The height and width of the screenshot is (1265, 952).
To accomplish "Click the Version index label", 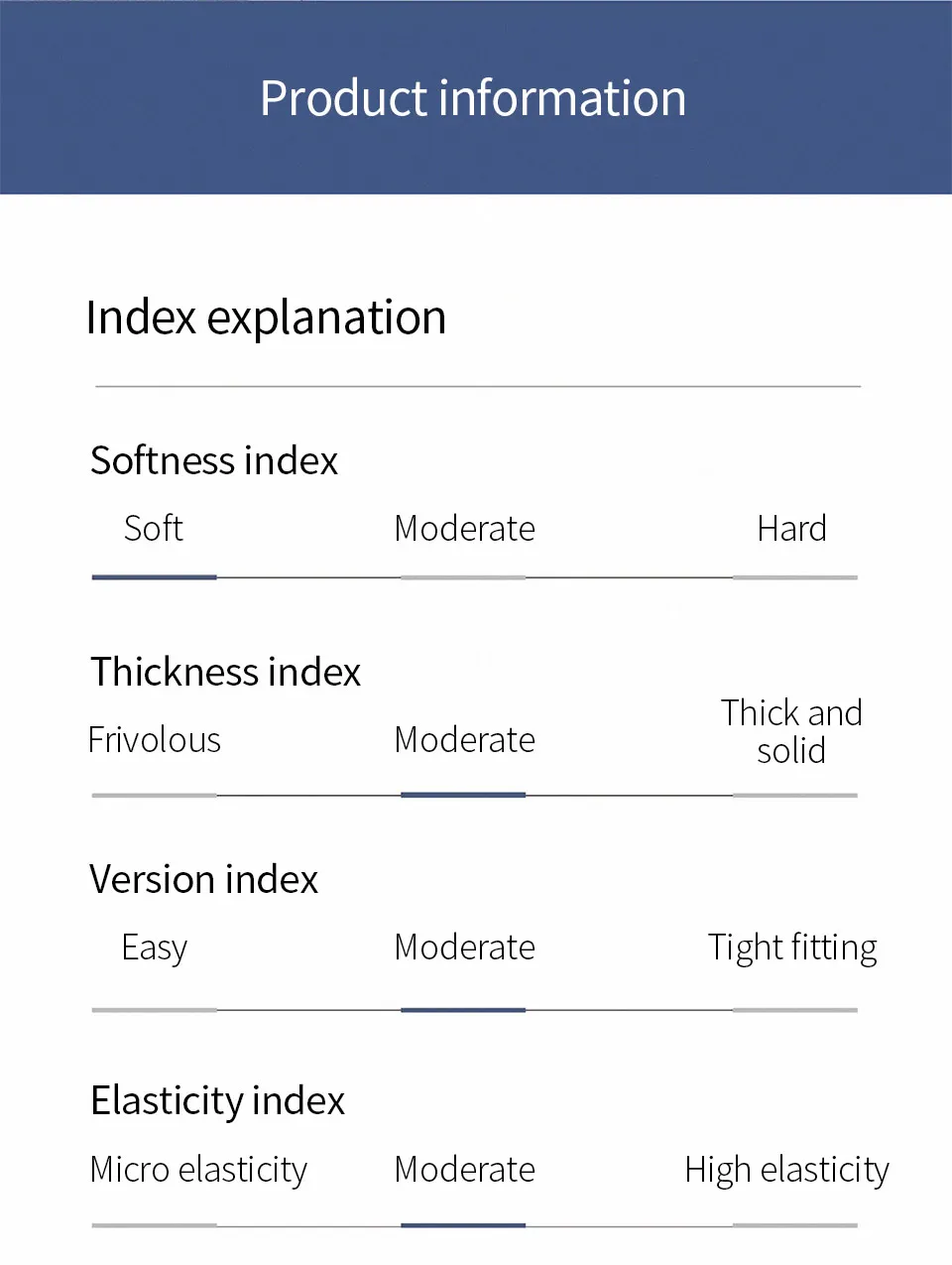I will (203, 879).
